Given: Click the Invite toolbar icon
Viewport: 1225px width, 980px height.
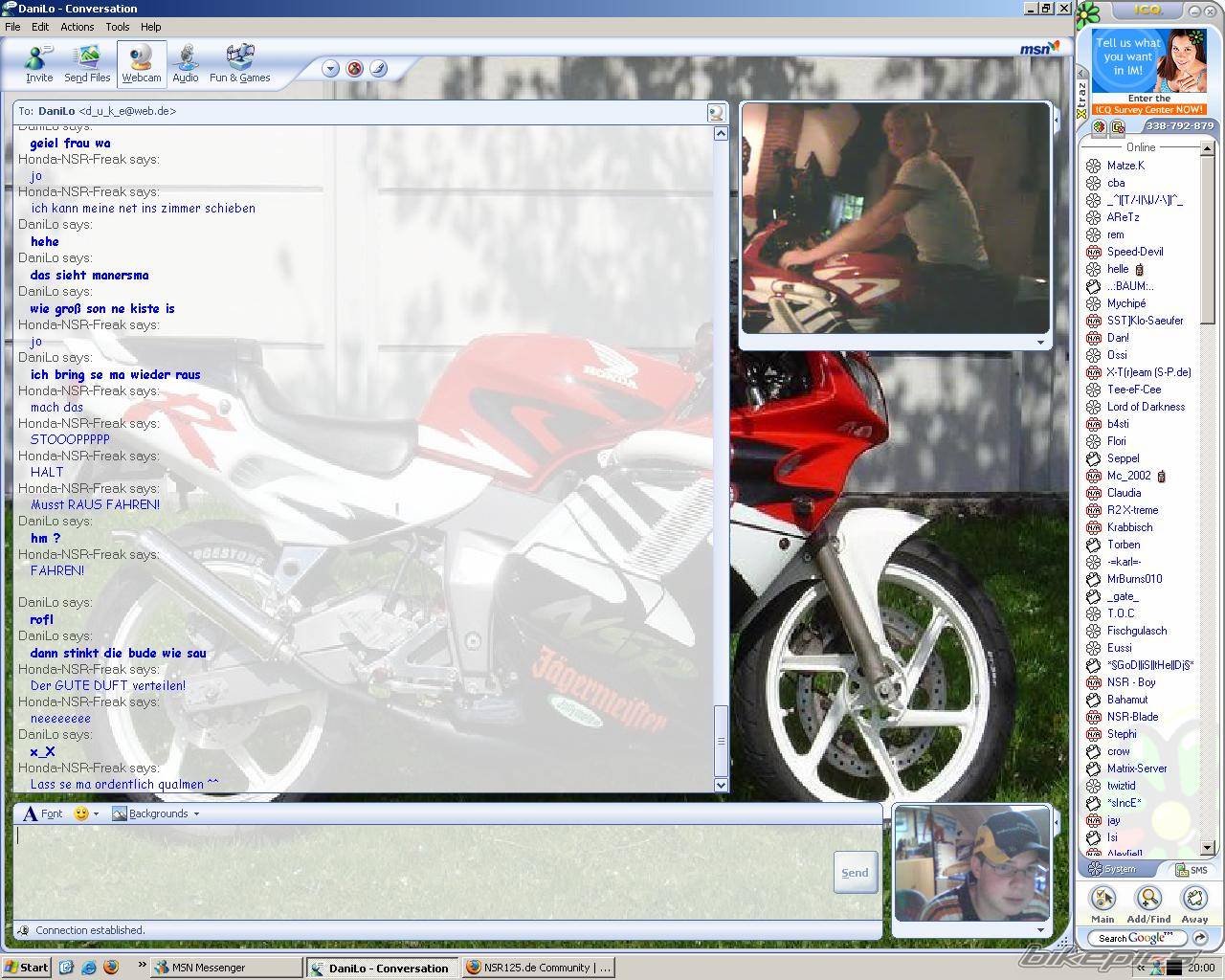Looking at the screenshot, I should coord(39,64).
